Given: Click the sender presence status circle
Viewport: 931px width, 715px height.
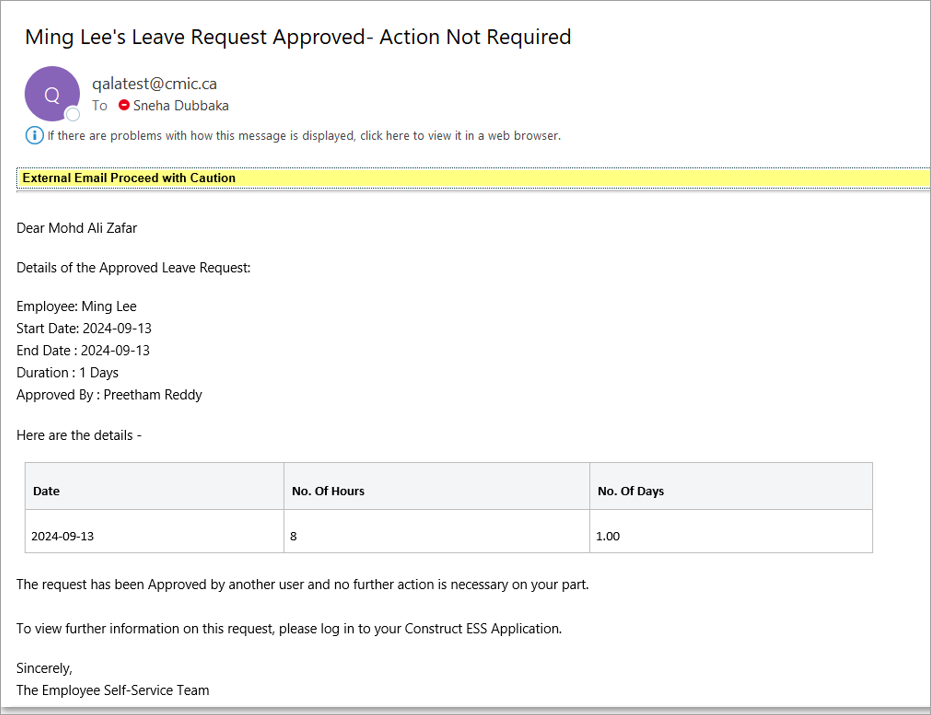Looking at the screenshot, I should [72, 114].
